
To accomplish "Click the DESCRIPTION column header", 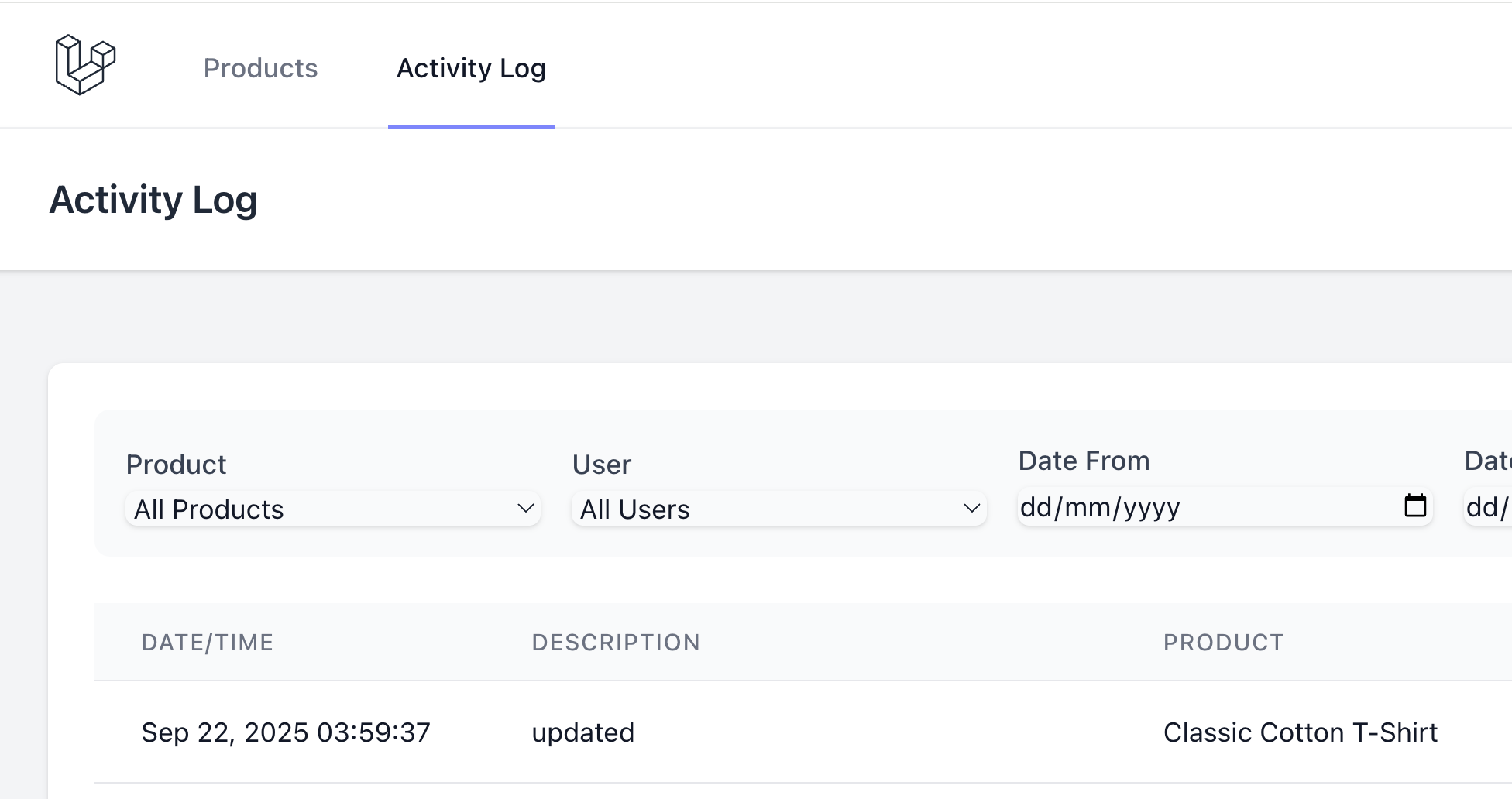I will [x=616, y=643].
